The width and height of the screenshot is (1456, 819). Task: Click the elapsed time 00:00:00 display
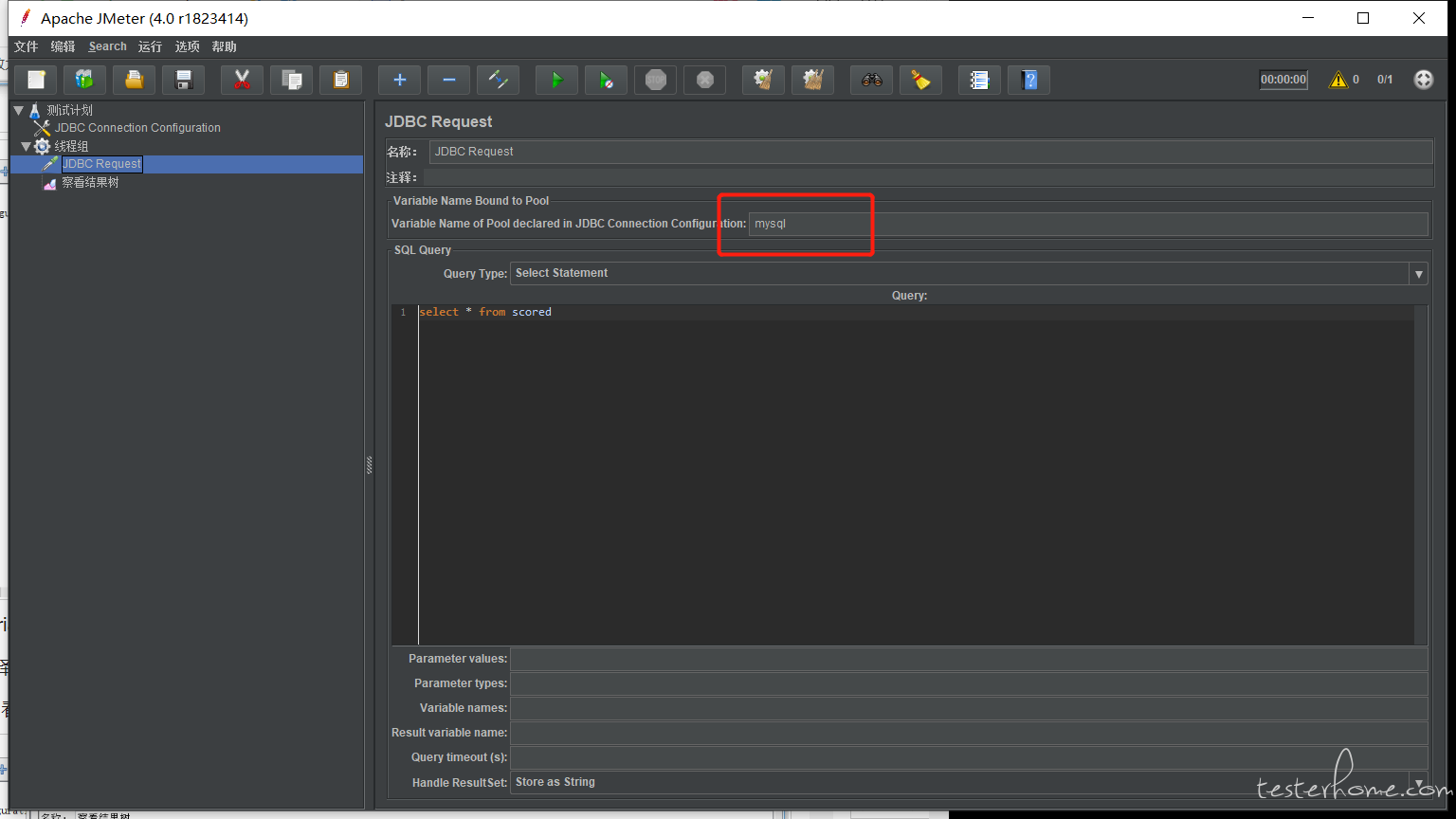(1283, 80)
